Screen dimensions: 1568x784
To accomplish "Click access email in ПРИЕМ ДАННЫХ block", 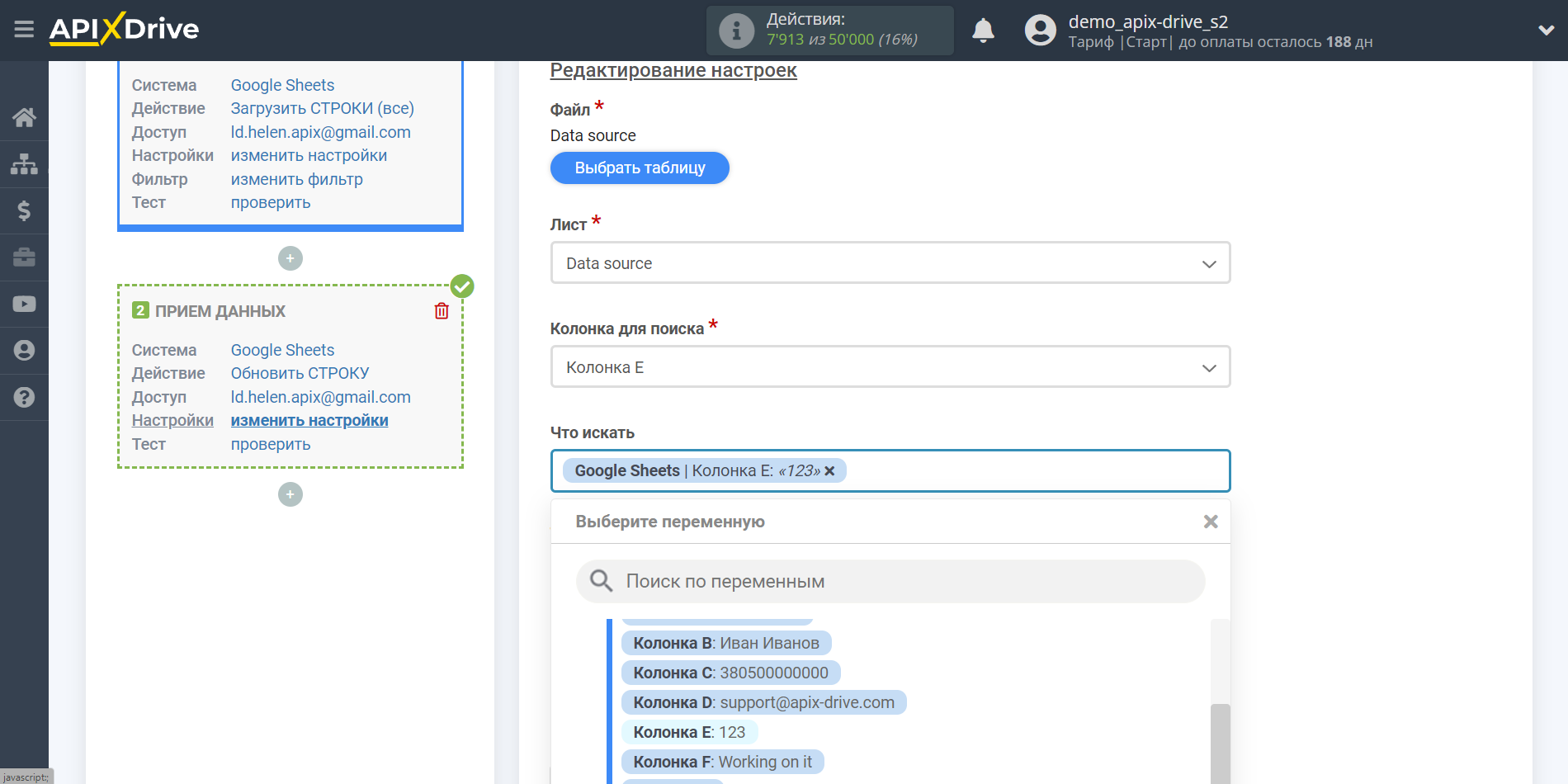I will pos(320,397).
